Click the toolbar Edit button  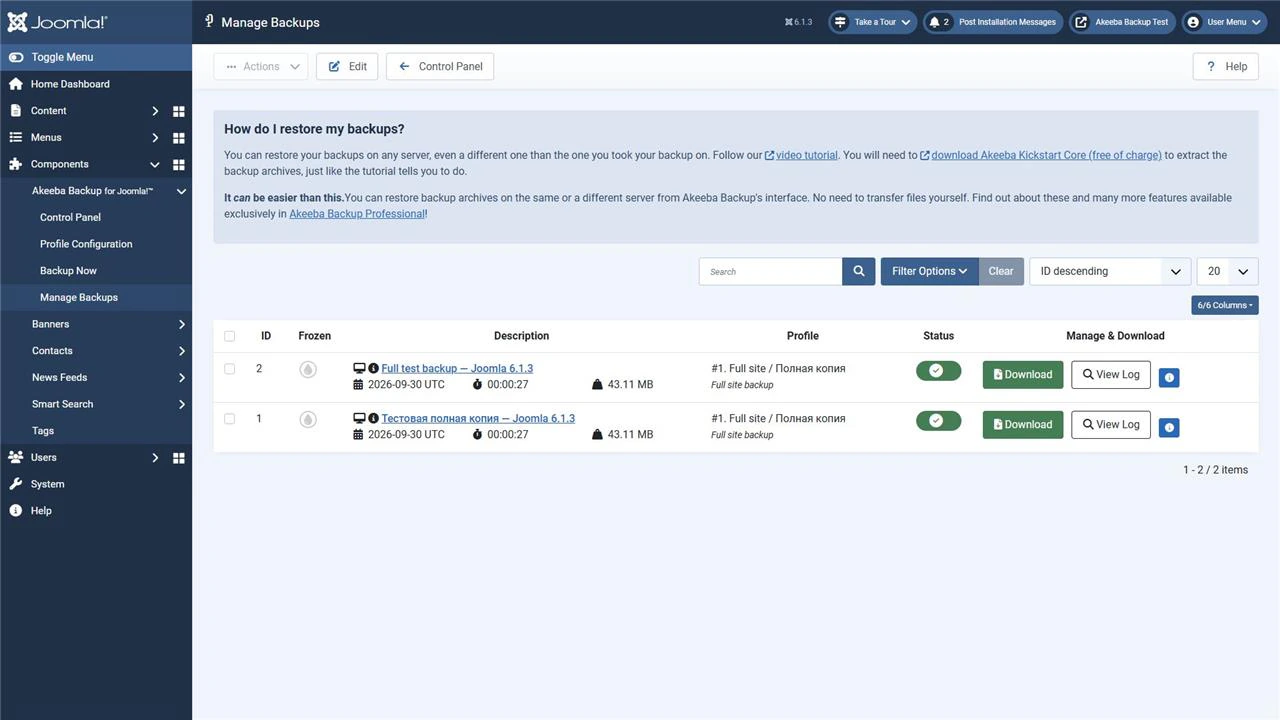(x=347, y=67)
